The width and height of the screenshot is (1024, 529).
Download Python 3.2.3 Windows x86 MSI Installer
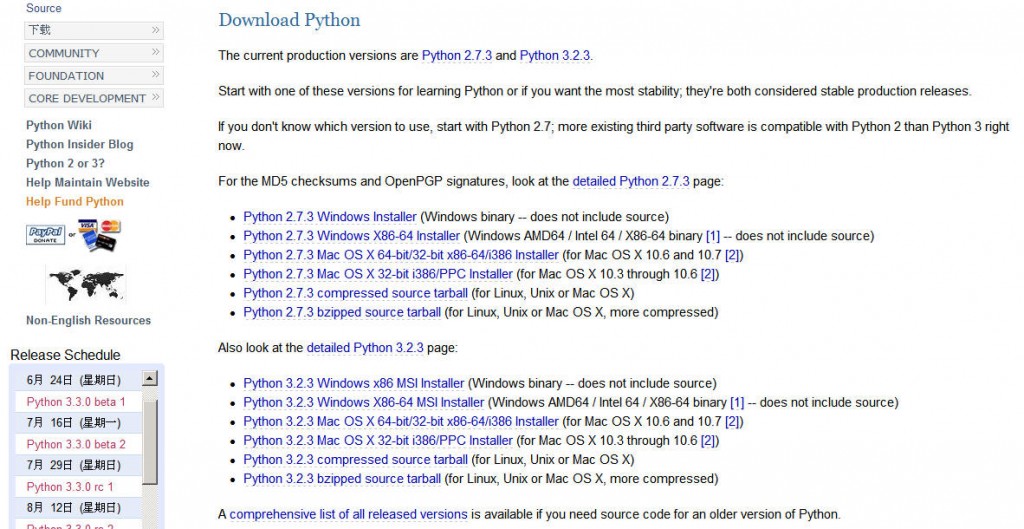[354, 383]
